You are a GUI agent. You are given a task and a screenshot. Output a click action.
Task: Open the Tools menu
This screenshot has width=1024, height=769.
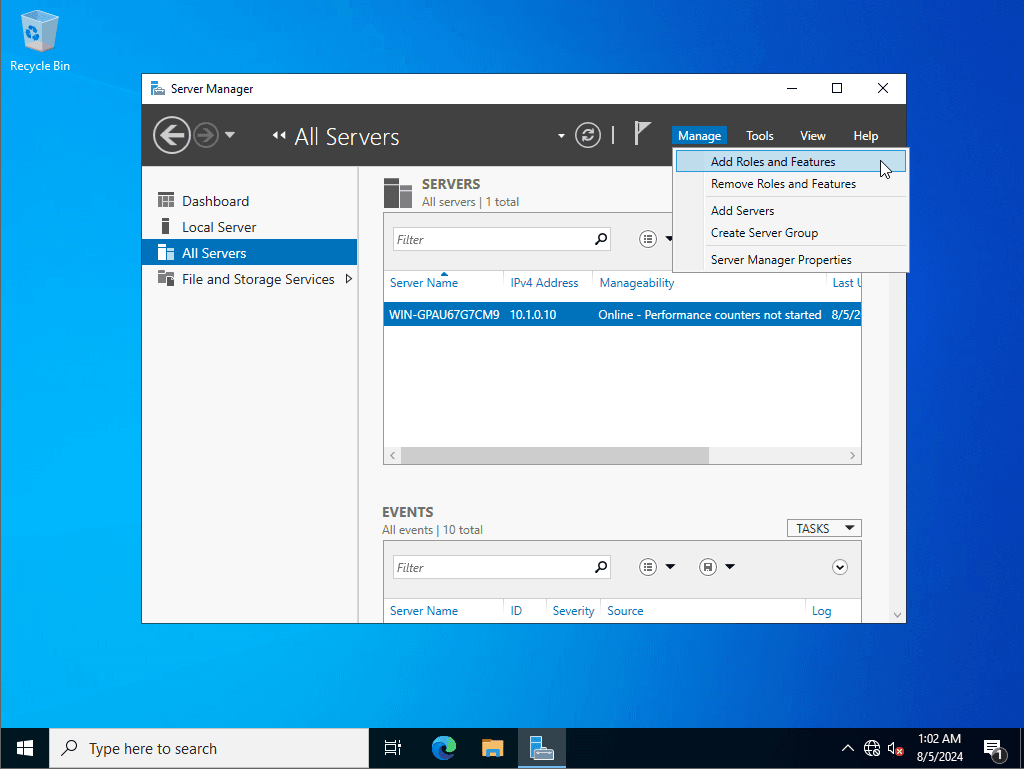click(760, 136)
